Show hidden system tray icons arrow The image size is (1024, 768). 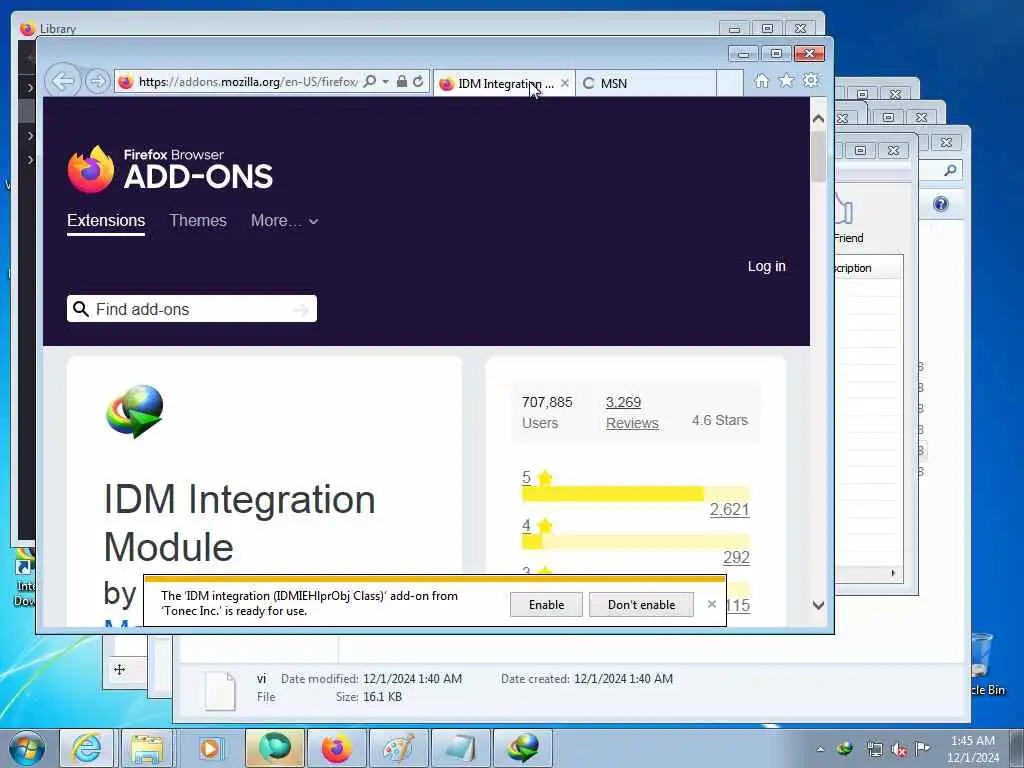[x=820, y=749]
